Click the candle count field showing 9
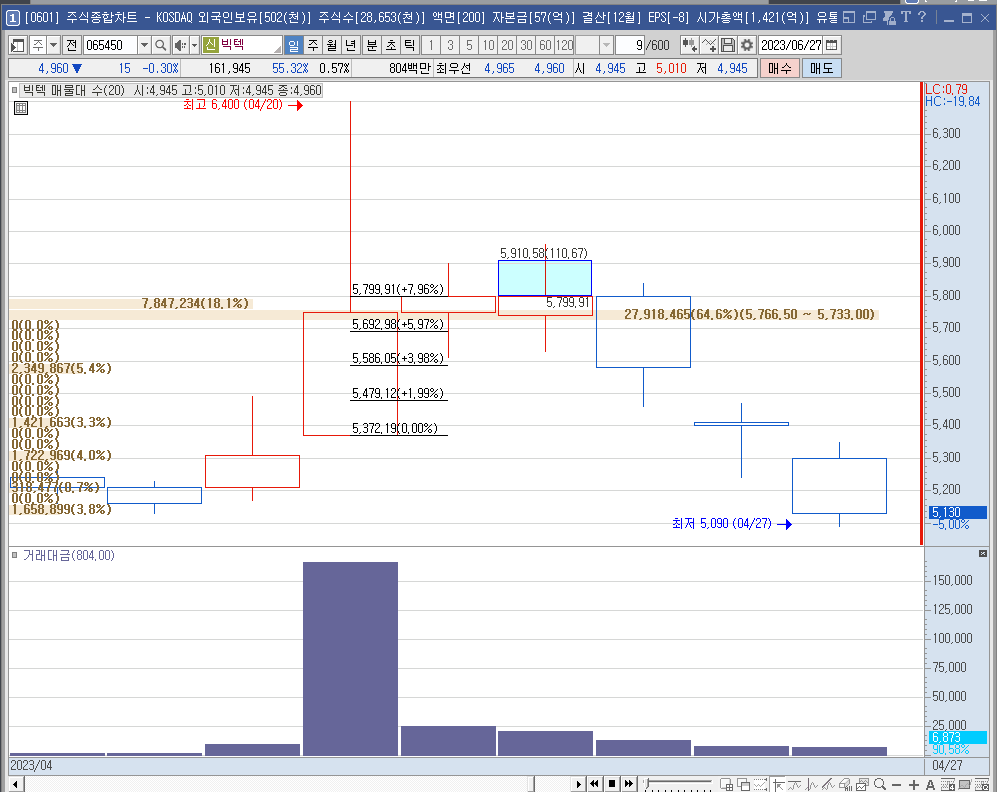The width and height of the screenshot is (997, 792). 630,45
